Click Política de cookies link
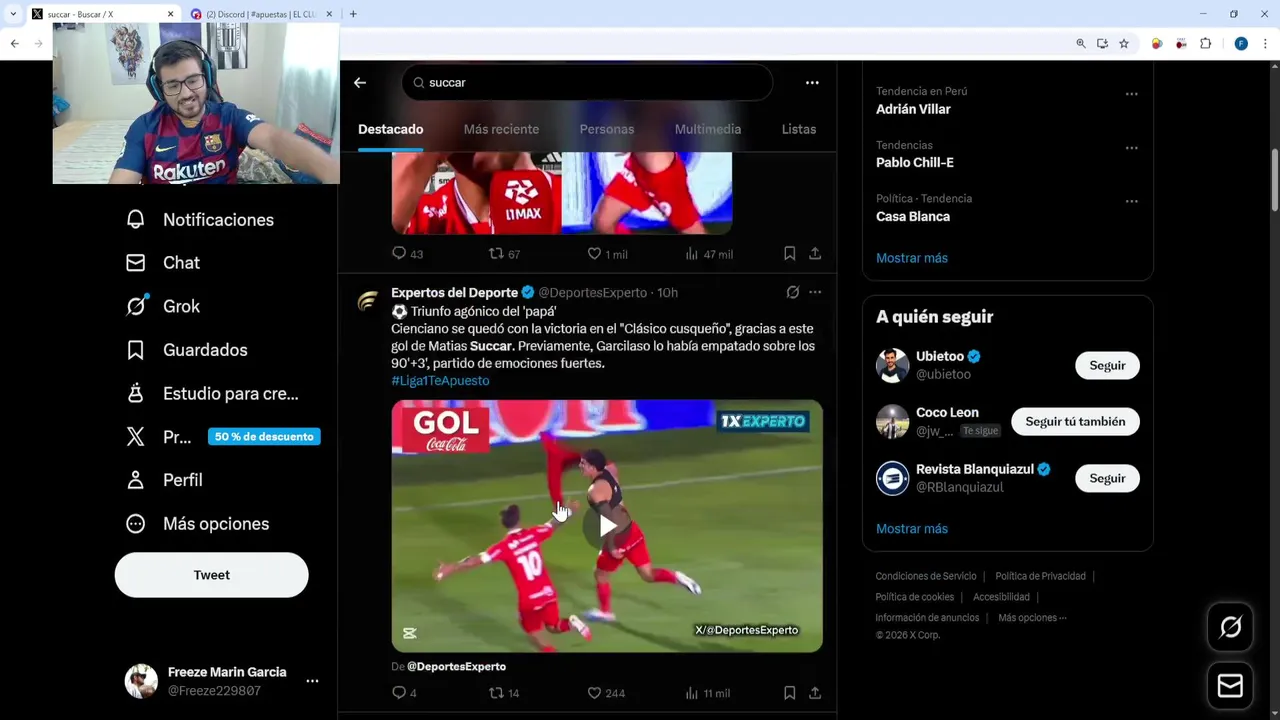Screen dimensions: 1280x720 (915, 597)
